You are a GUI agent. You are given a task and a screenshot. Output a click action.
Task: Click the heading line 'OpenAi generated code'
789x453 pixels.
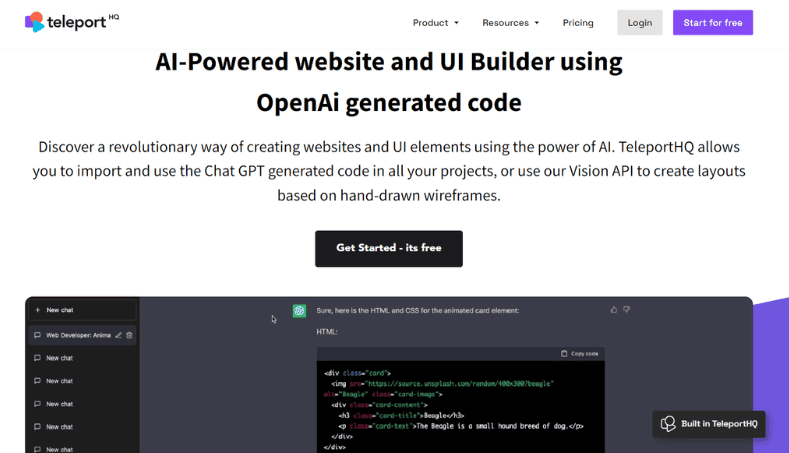click(388, 103)
